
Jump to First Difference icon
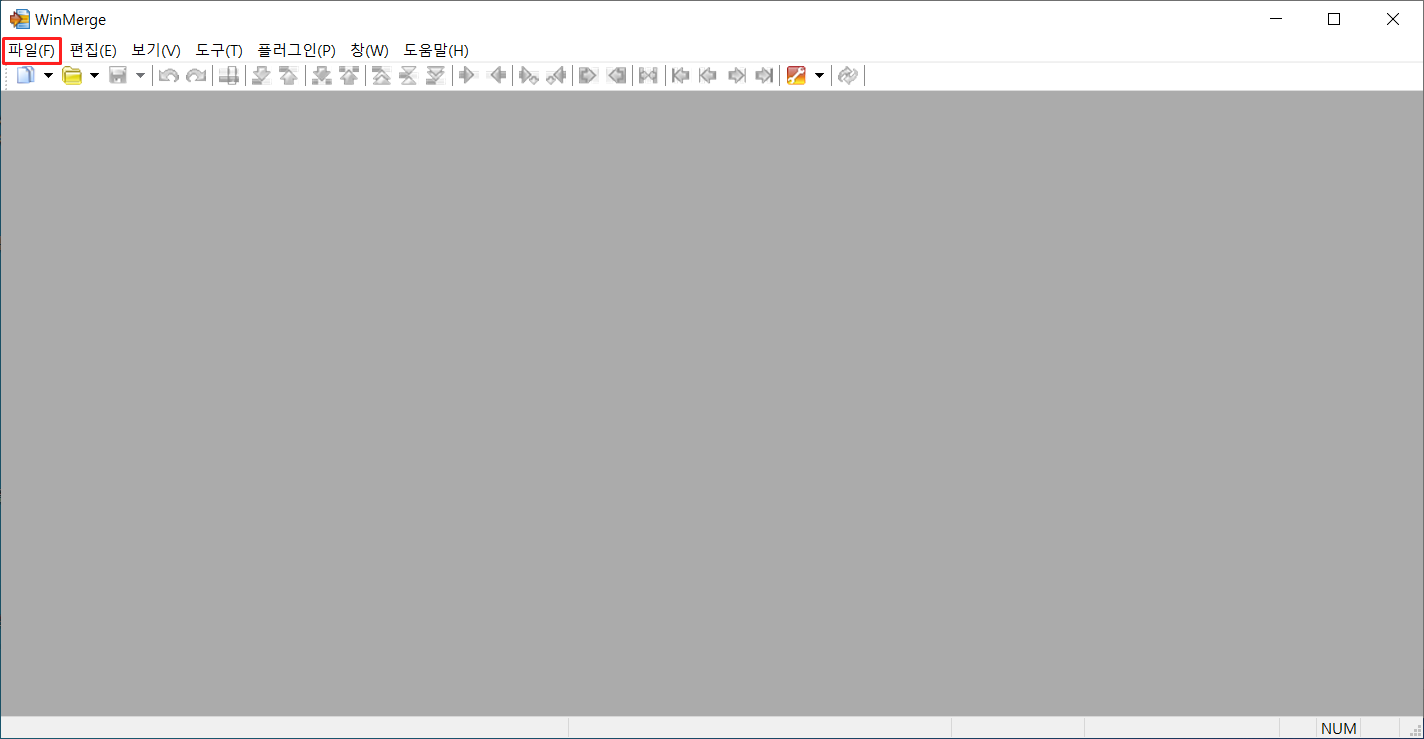point(381,75)
